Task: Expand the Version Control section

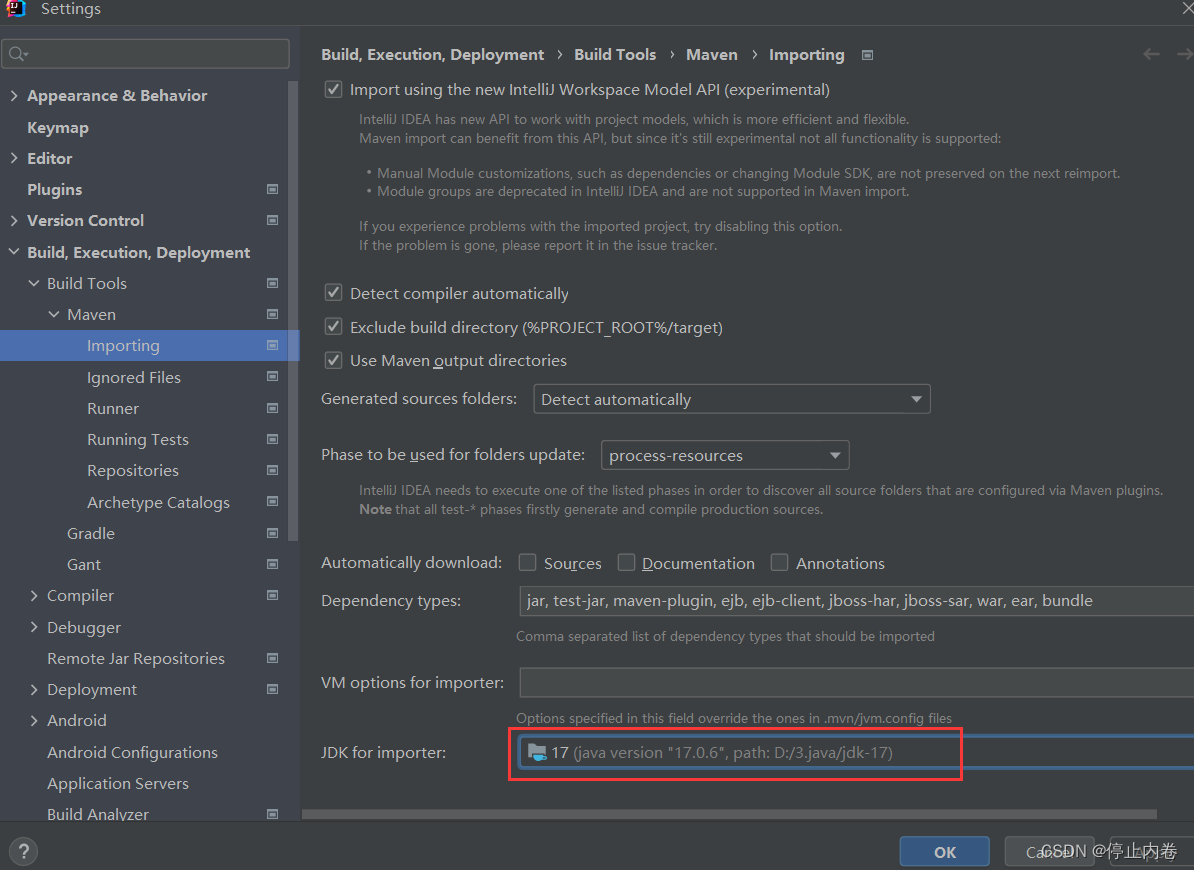Action: [x=14, y=220]
